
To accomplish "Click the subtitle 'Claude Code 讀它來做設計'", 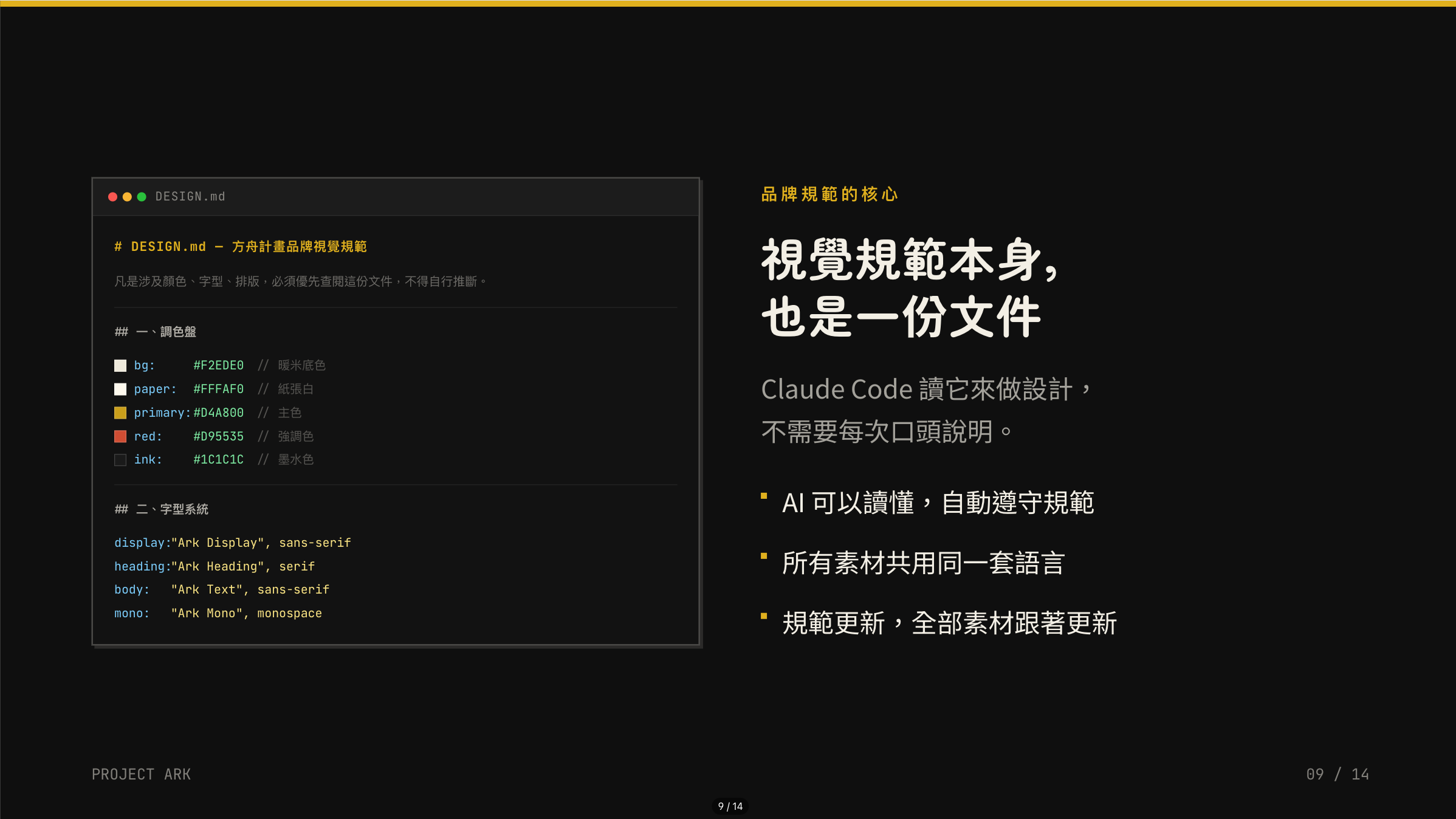I will click(927, 389).
